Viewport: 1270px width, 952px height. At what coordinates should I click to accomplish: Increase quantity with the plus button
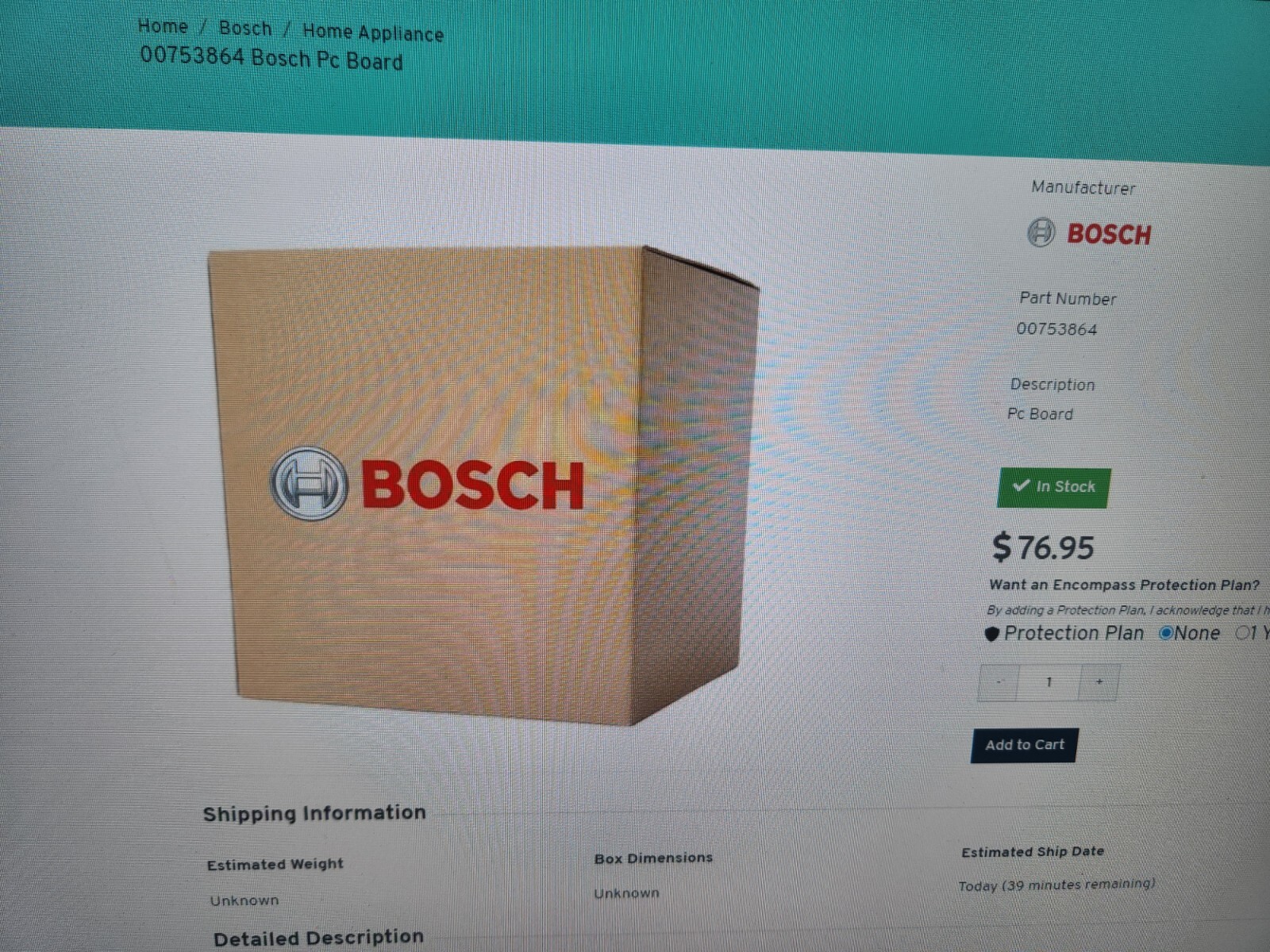pyautogui.click(x=1099, y=682)
